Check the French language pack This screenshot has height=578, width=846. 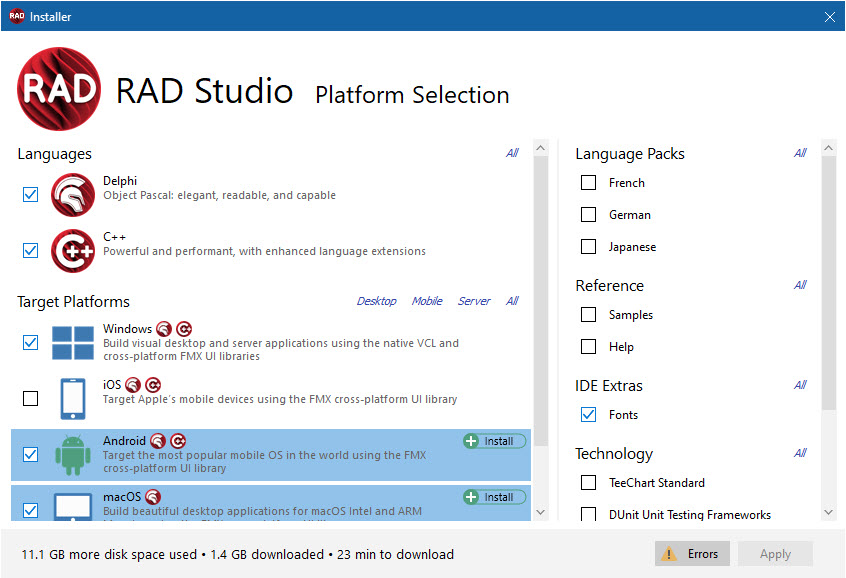588,182
